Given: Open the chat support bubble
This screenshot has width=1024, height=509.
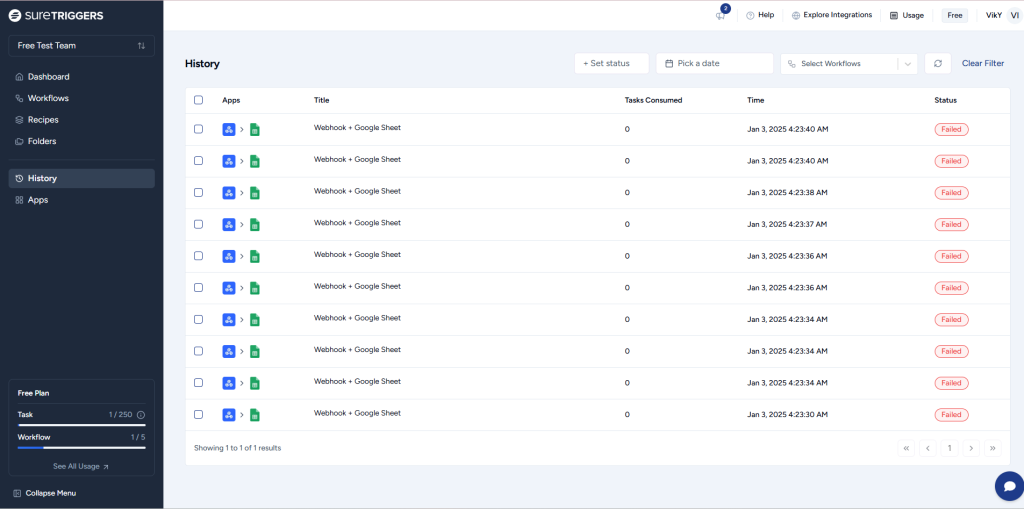Looking at the screenshot, I should click(x=1008, y=485).
